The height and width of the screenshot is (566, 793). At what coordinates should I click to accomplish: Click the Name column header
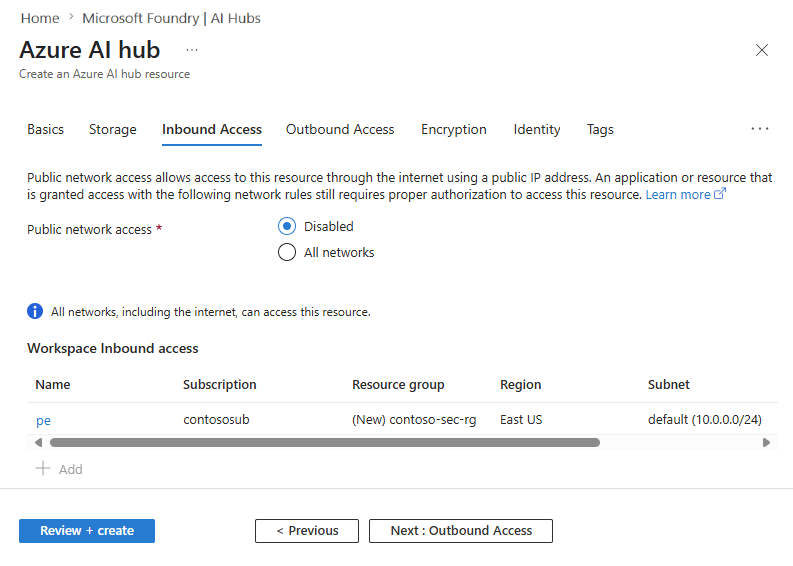53,384
